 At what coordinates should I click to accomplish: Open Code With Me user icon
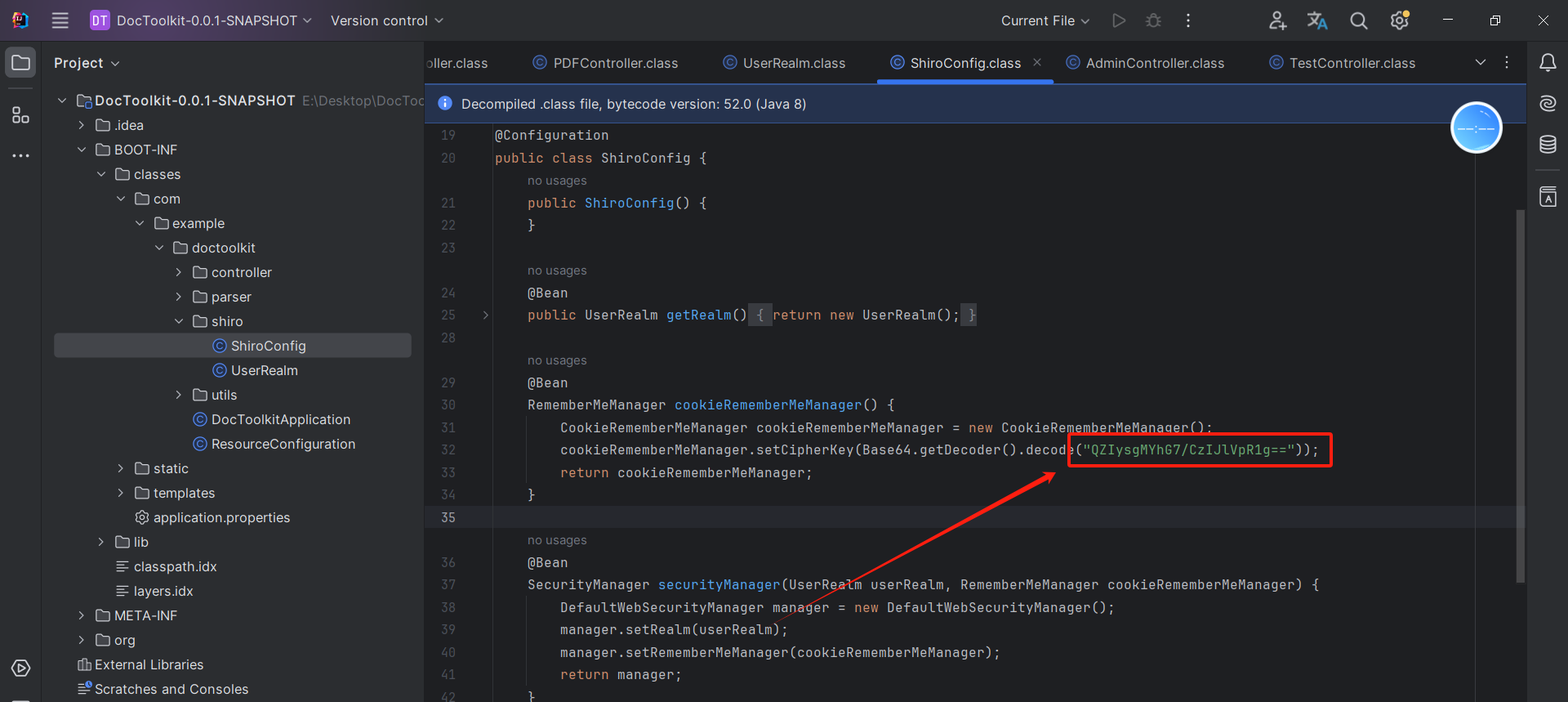(1277, 20)
